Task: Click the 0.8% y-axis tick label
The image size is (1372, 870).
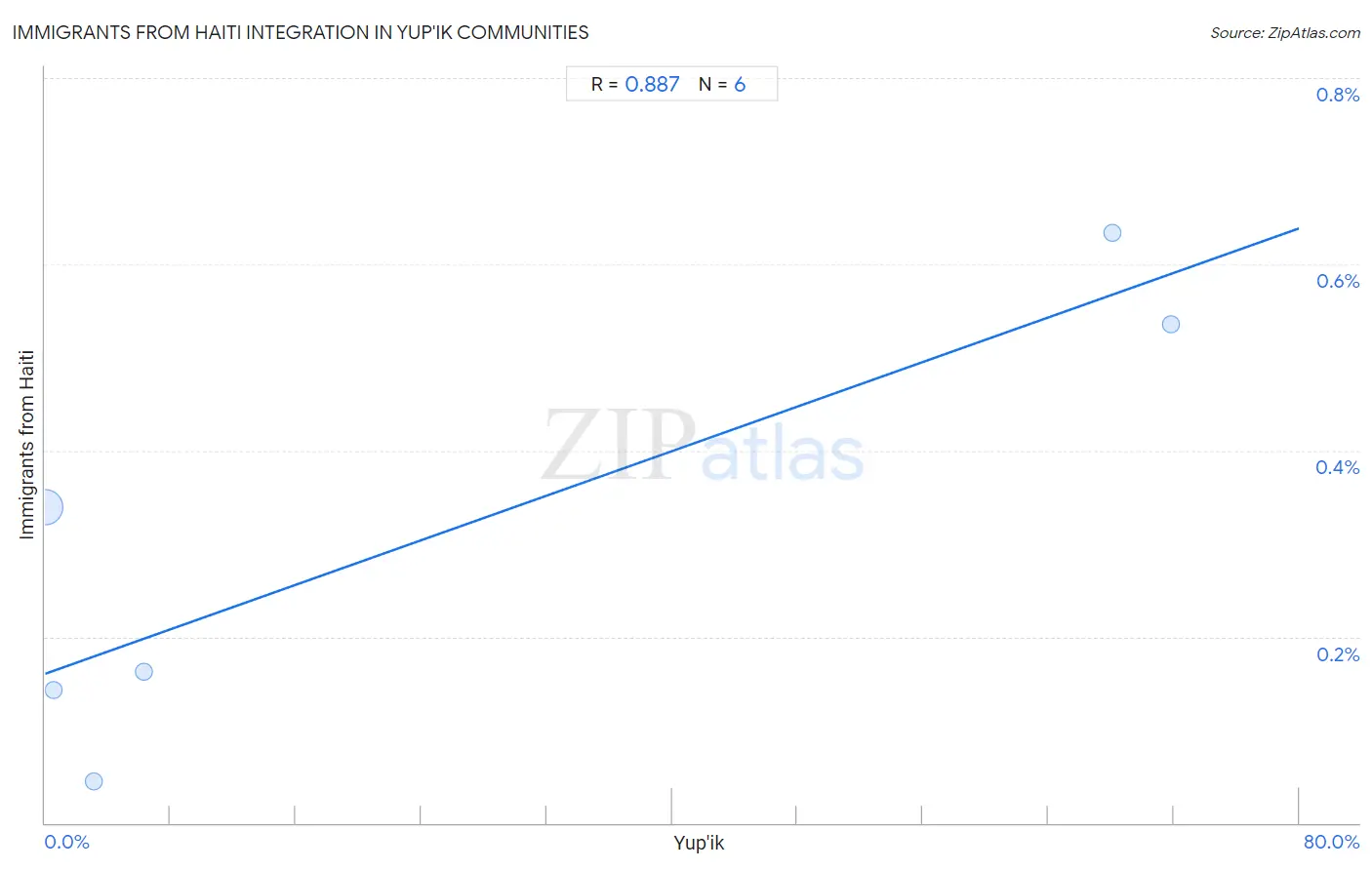Action: [1338, 95]
